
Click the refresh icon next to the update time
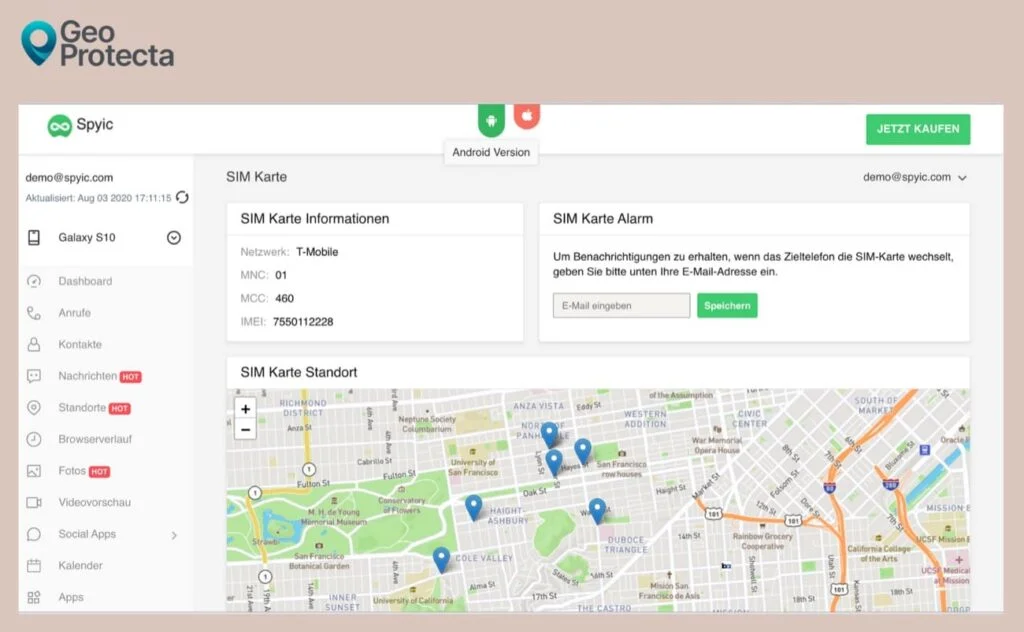tap(182, 197)
